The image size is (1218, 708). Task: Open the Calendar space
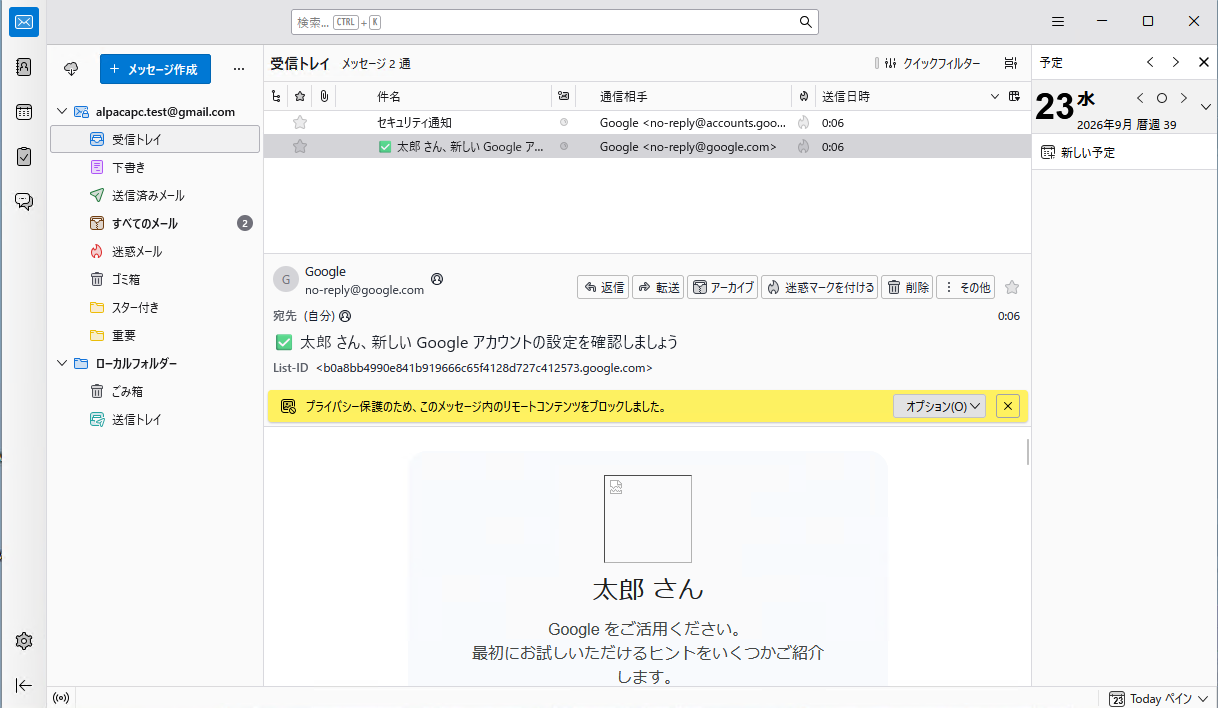24,112
